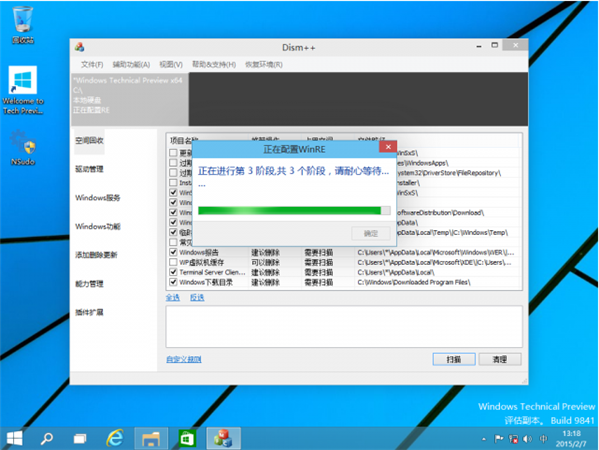Open the 辅助功能(A) menu

pyautogui.click(x=131, y=65)
